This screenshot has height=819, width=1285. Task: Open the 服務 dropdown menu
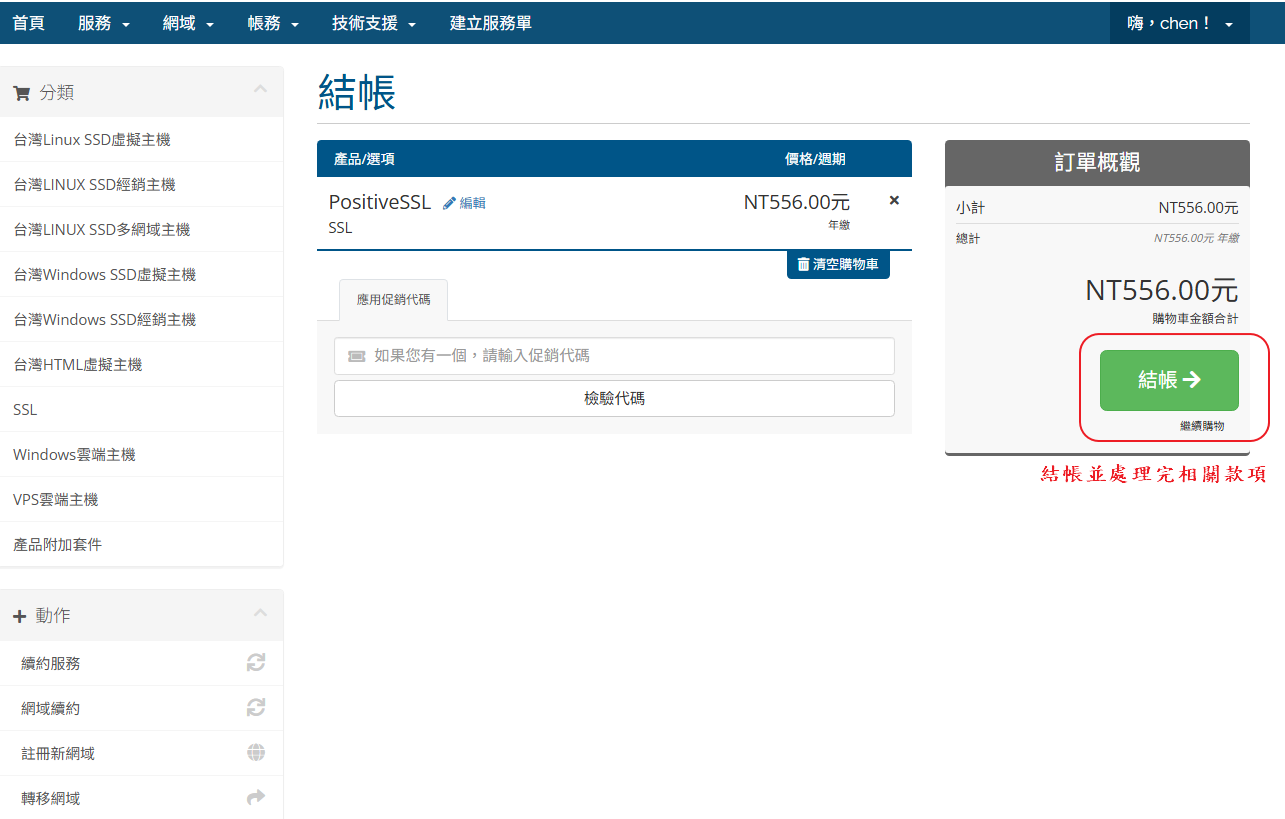point(104,23)
